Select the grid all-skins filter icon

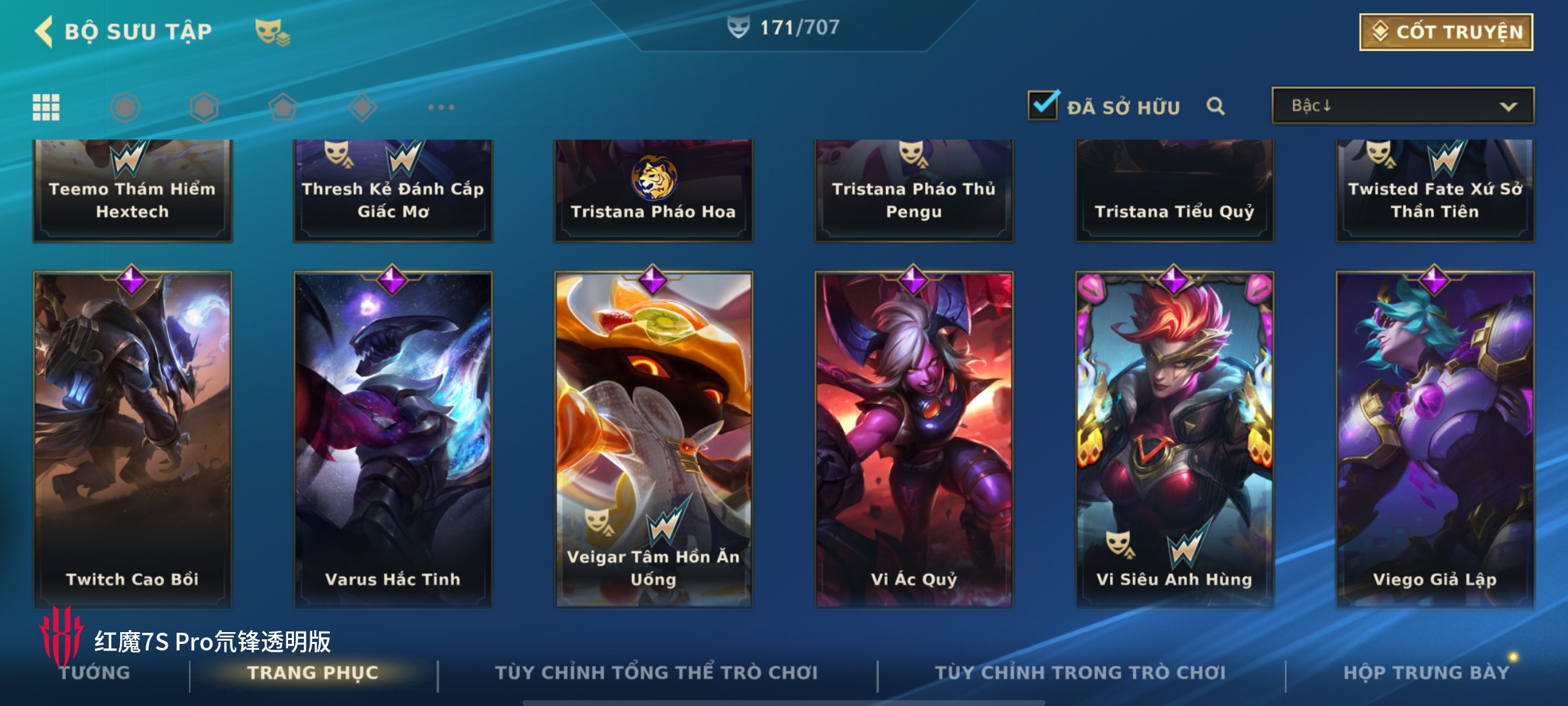click(x=46, y=107)
